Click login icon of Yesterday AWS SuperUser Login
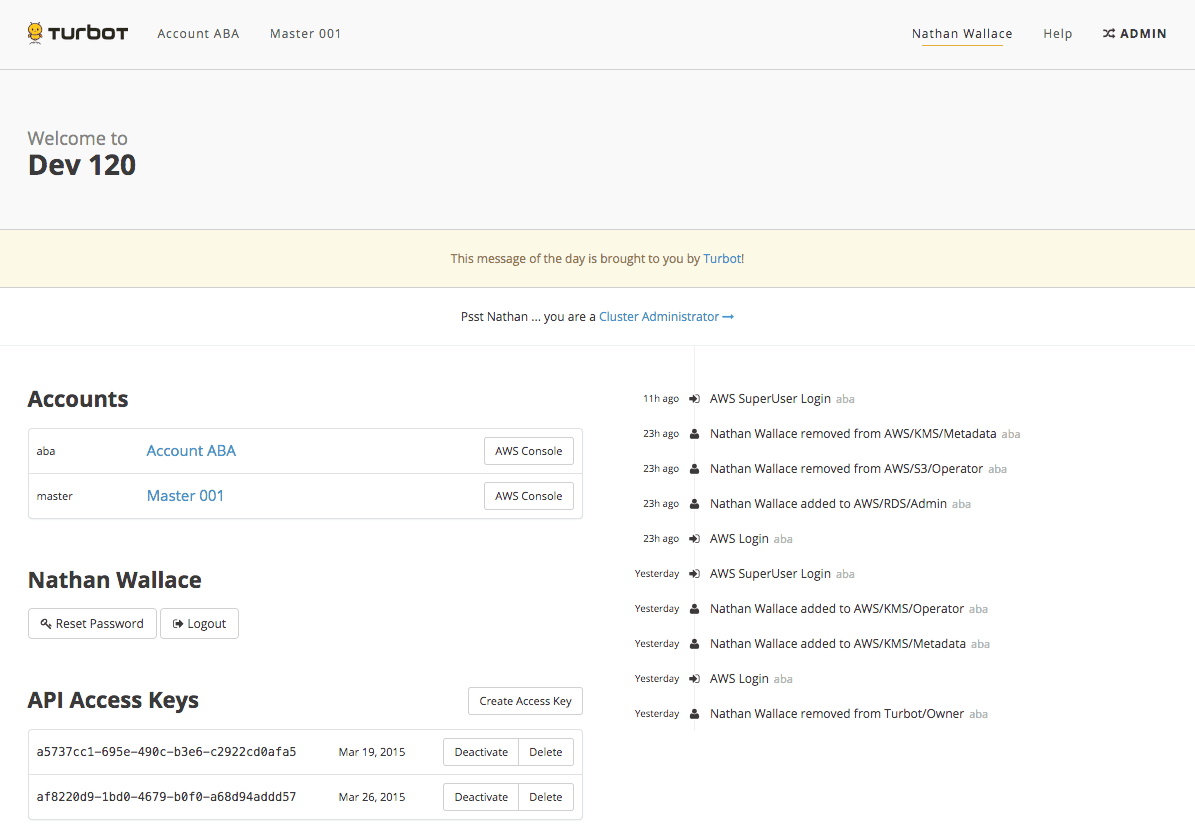Screen dimensions: 1195x828 694,574
